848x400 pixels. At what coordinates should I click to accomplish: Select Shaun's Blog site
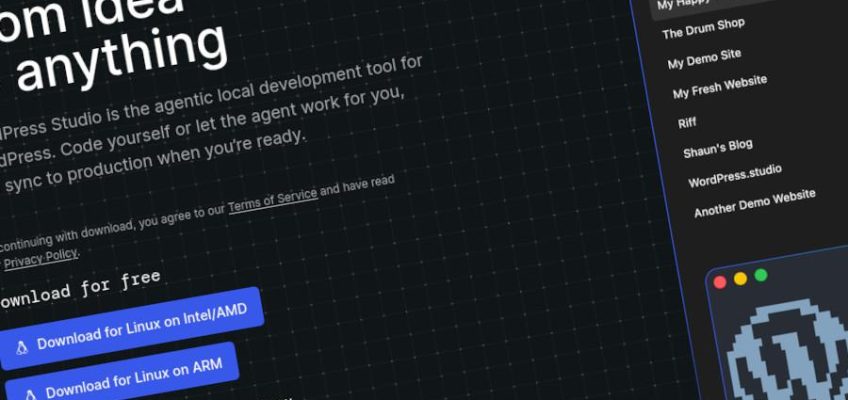718,148
